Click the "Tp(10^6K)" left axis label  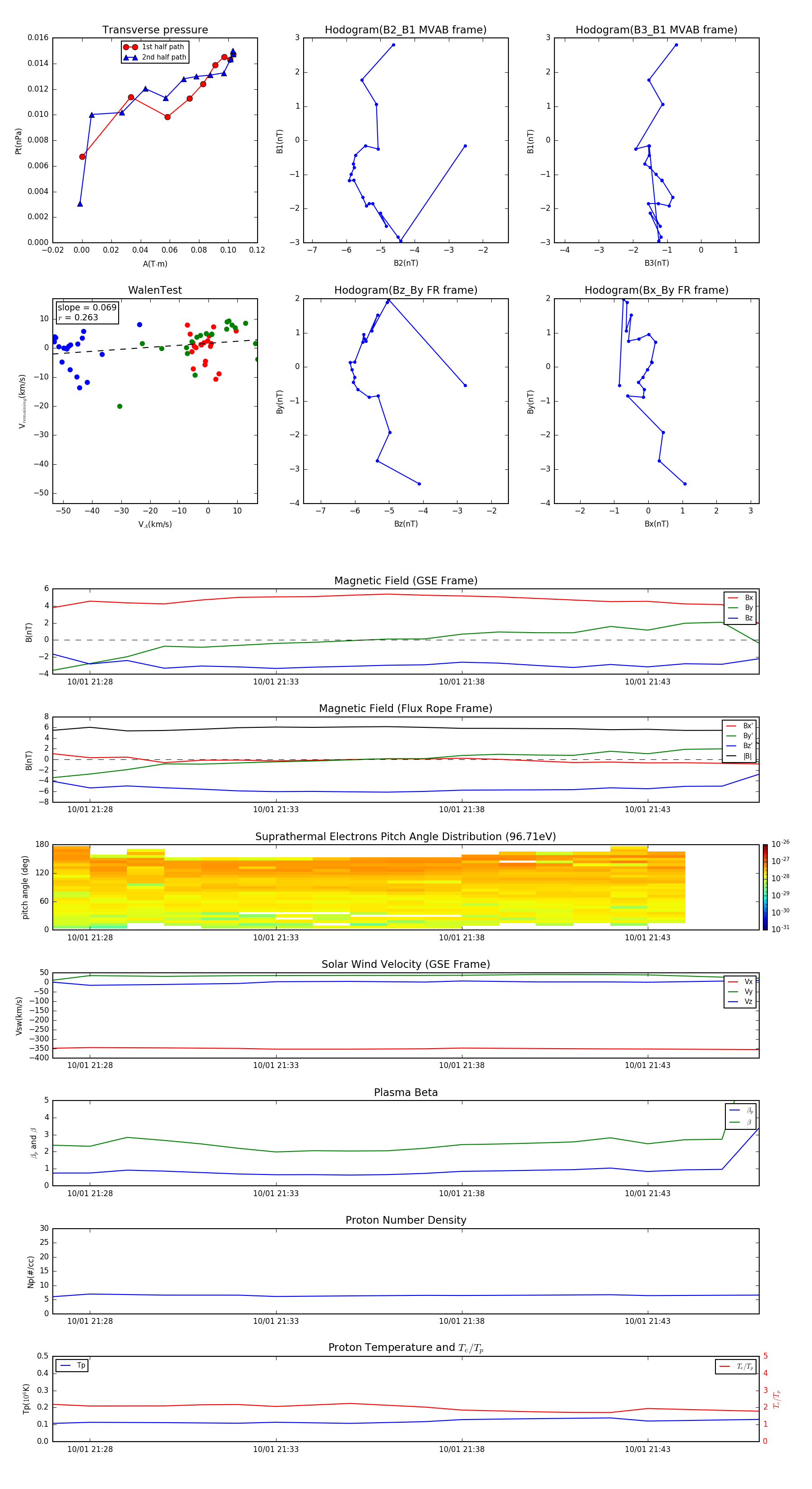pos(26,1399)
